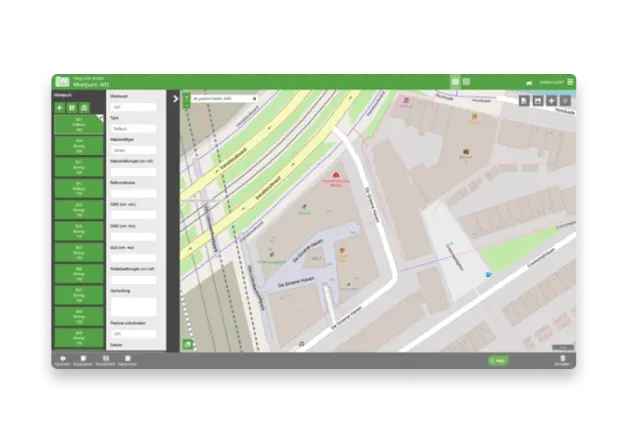Add a new meetpunt with the plus button
Image resolution: width=628 pixels, height=443 pixels.
[x=60, y=107]
